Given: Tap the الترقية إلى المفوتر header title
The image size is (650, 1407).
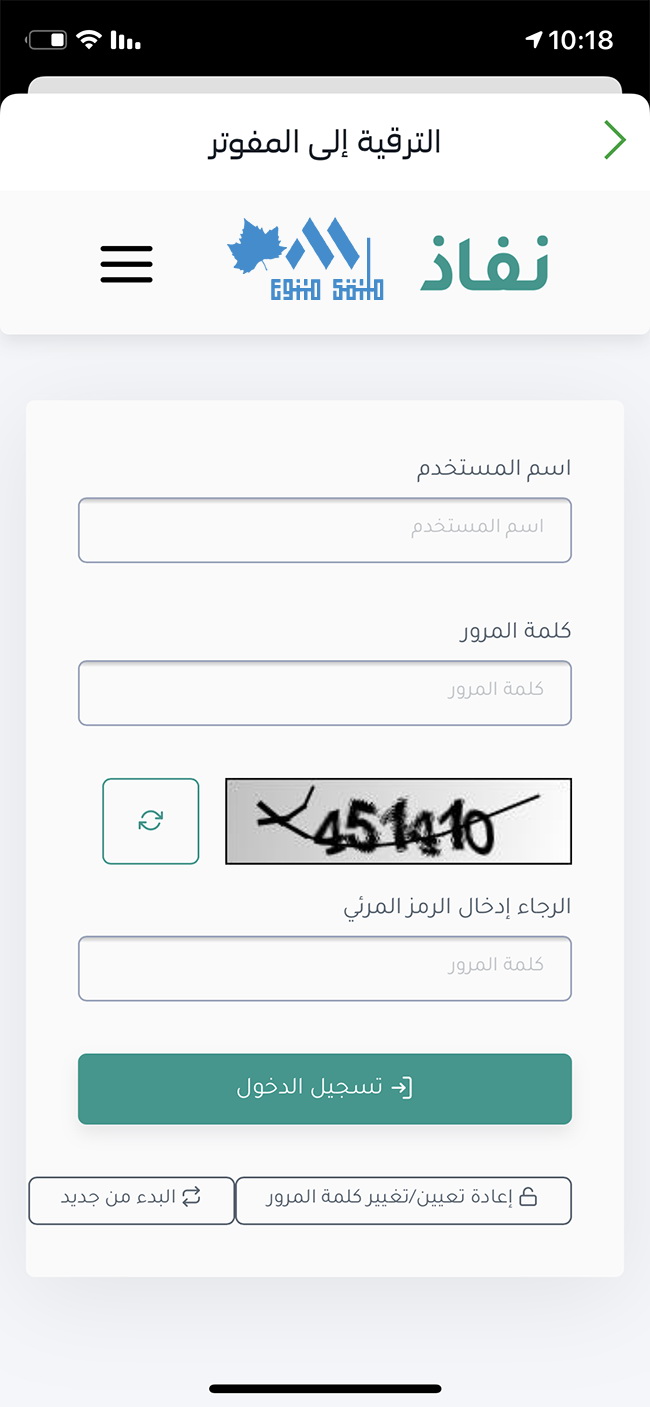Looking at the screenshot, I should [x=325, y=141].
